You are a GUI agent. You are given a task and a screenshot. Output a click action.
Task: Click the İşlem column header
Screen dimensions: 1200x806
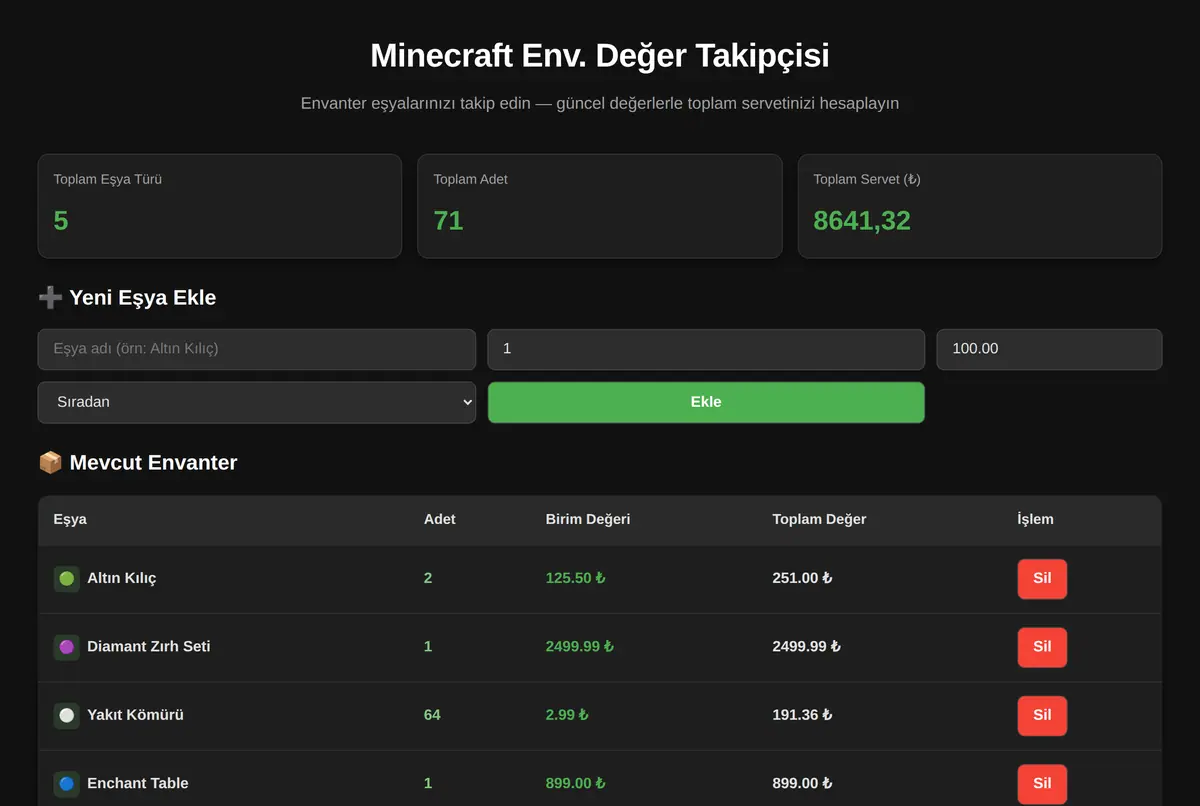pyautogui.click(x=1035, y=519)
